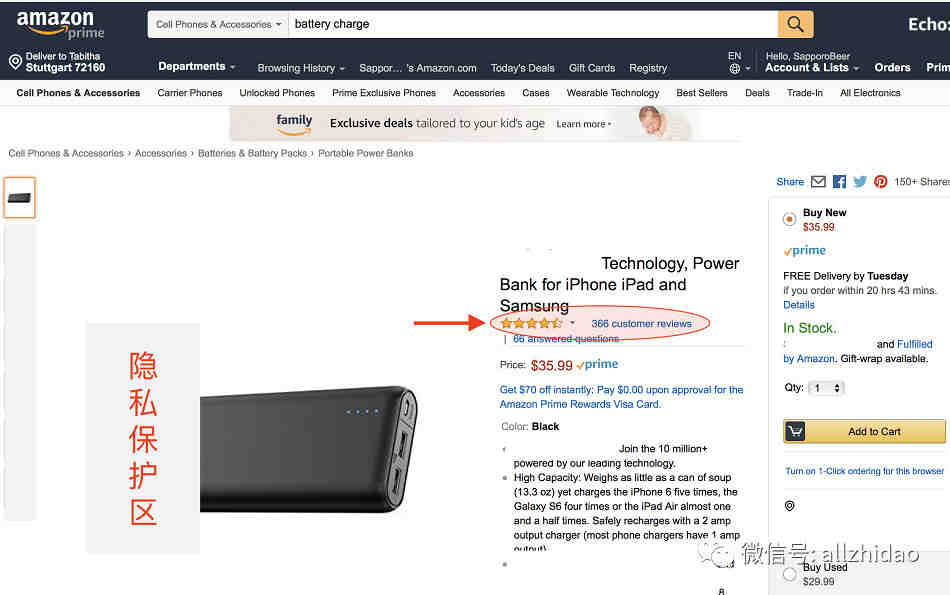Click the Amazon Prime logo

tap(59, 25)
